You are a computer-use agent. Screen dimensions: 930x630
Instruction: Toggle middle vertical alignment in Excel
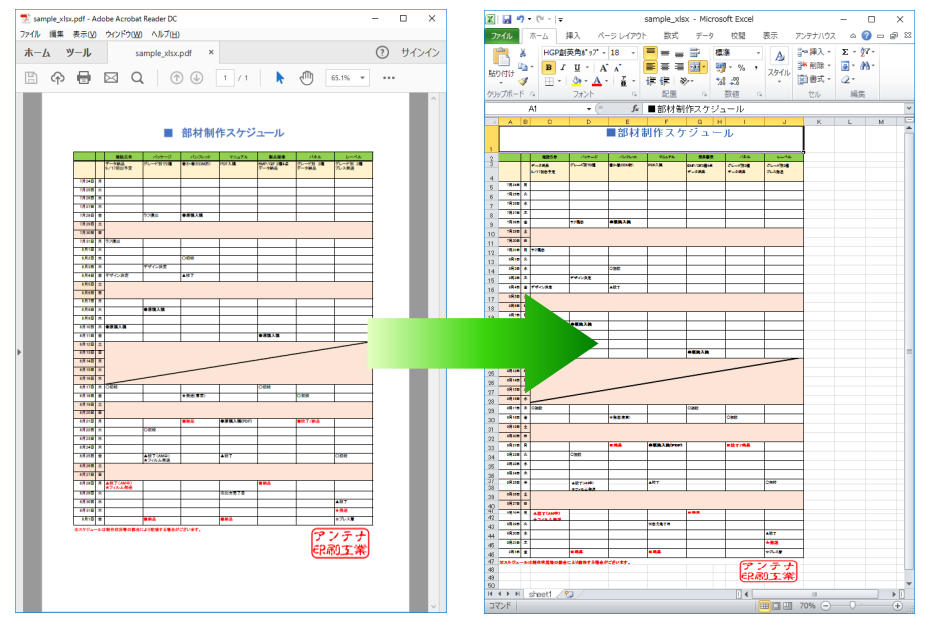(665, 53)
